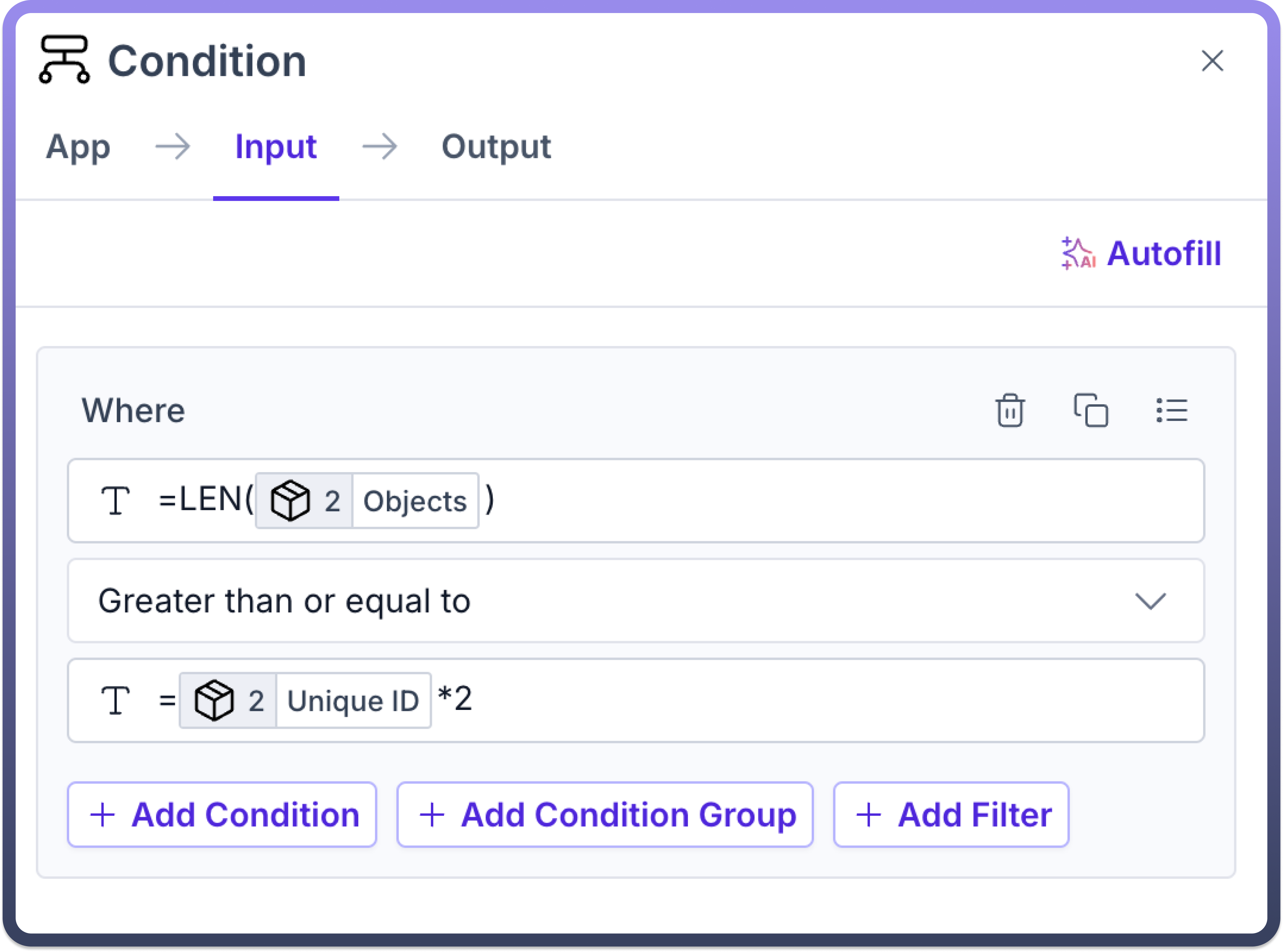Select the Input tab

pyautogui.click(x=276, y=147)
